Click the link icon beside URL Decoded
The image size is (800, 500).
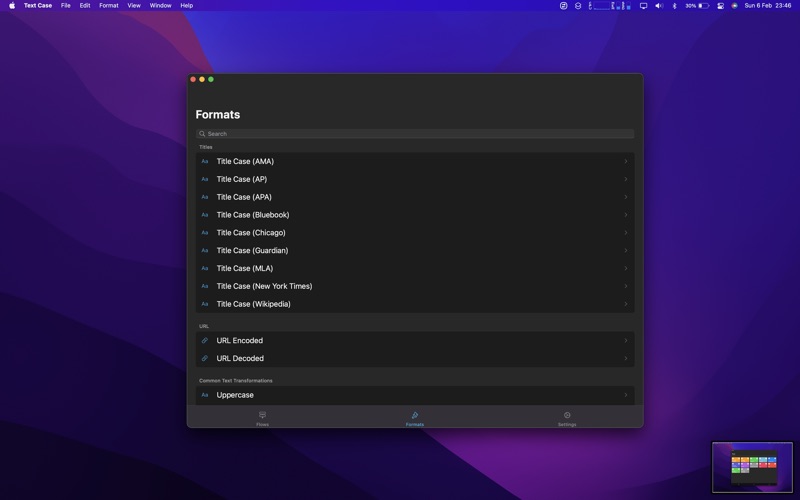[205, 358]
